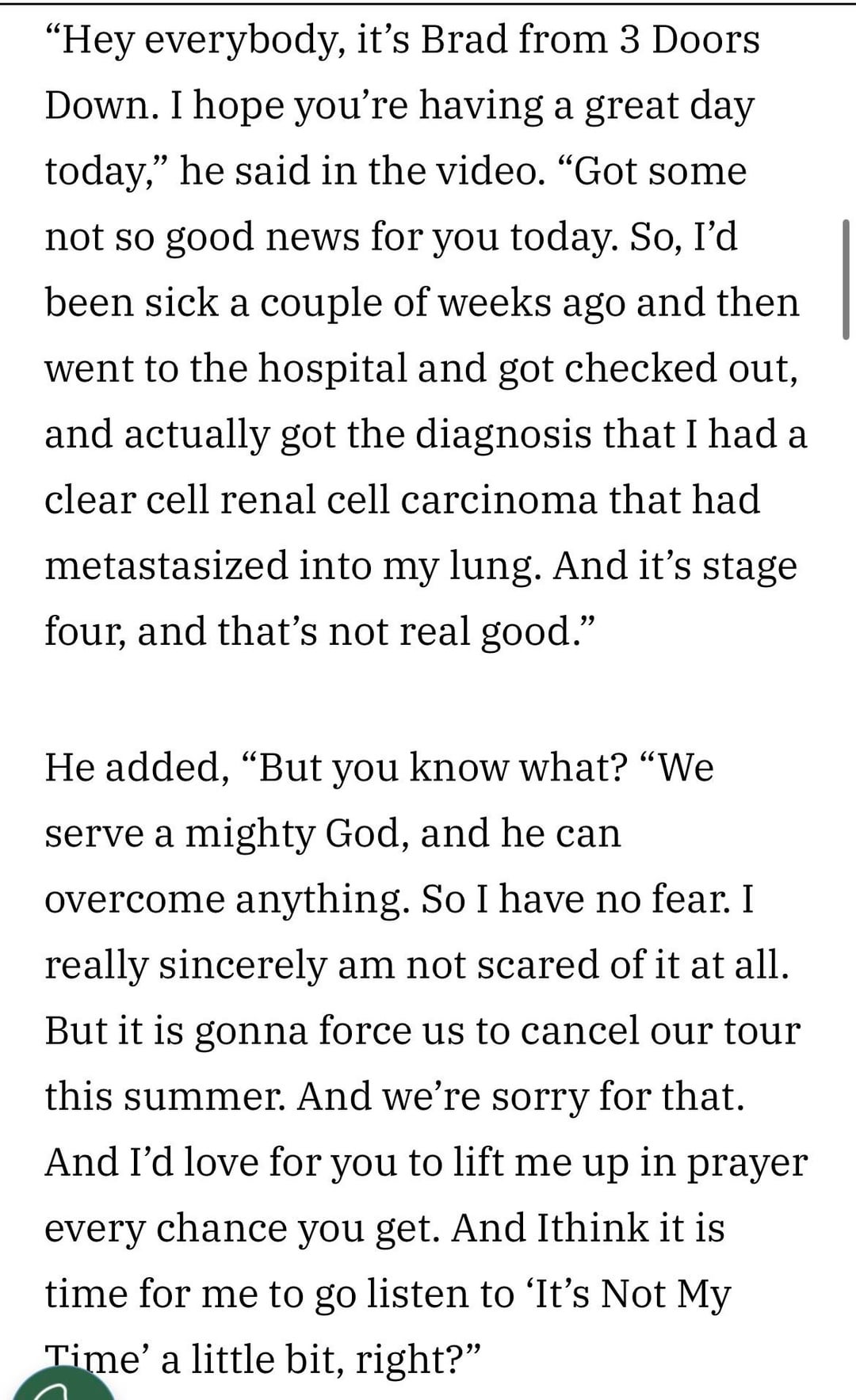Click the word "overcome"
The width and height of the screenshot is (856, 1400).
pos(134,899)
